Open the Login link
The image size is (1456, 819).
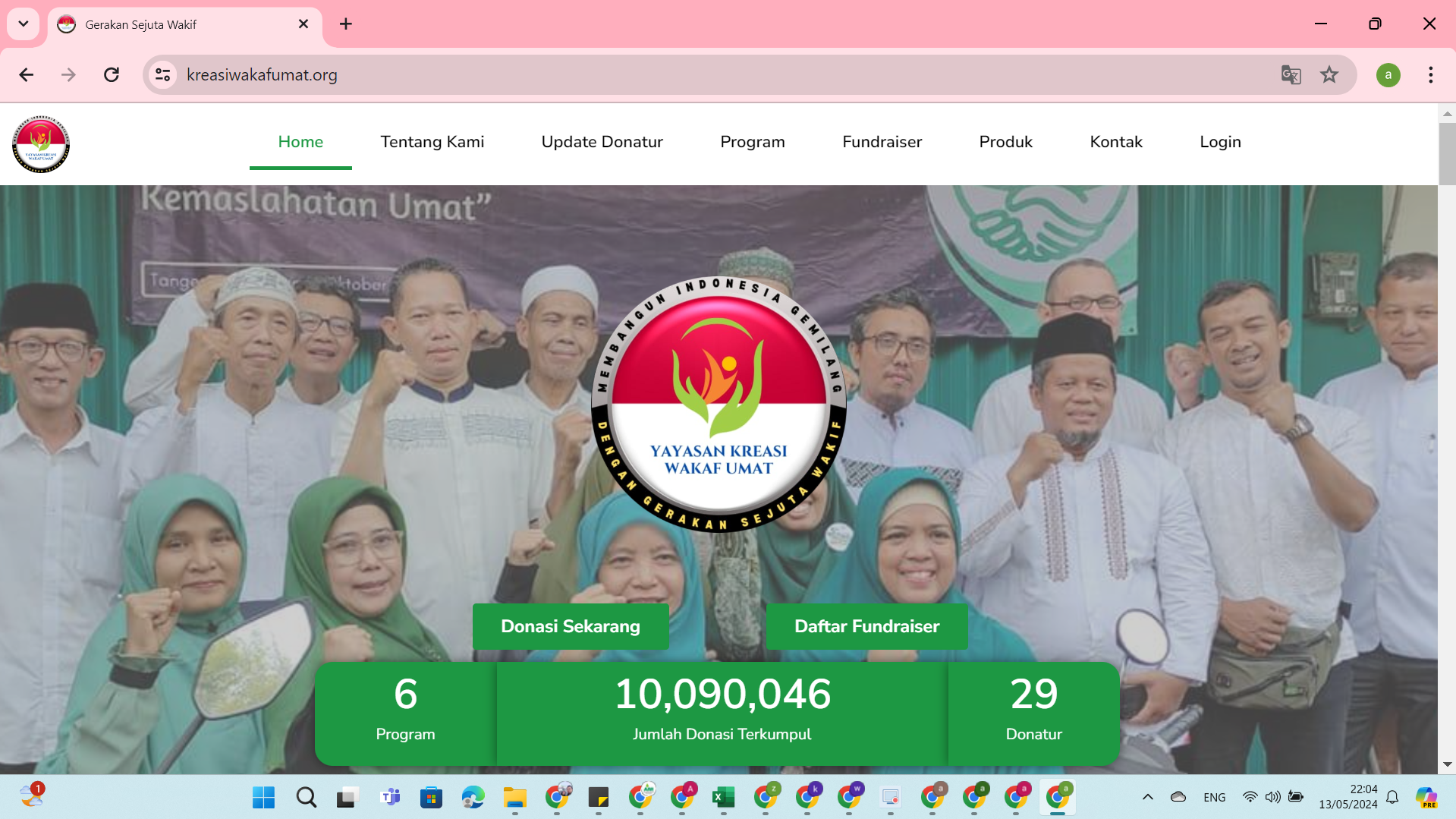[1220, 142]
